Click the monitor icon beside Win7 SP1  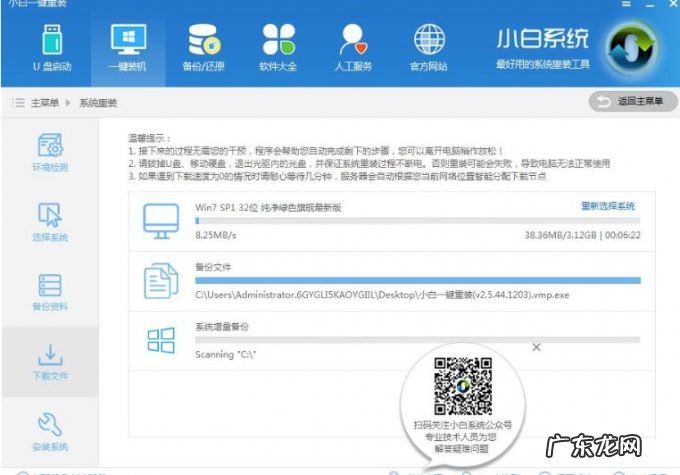[x=161, y=221]
